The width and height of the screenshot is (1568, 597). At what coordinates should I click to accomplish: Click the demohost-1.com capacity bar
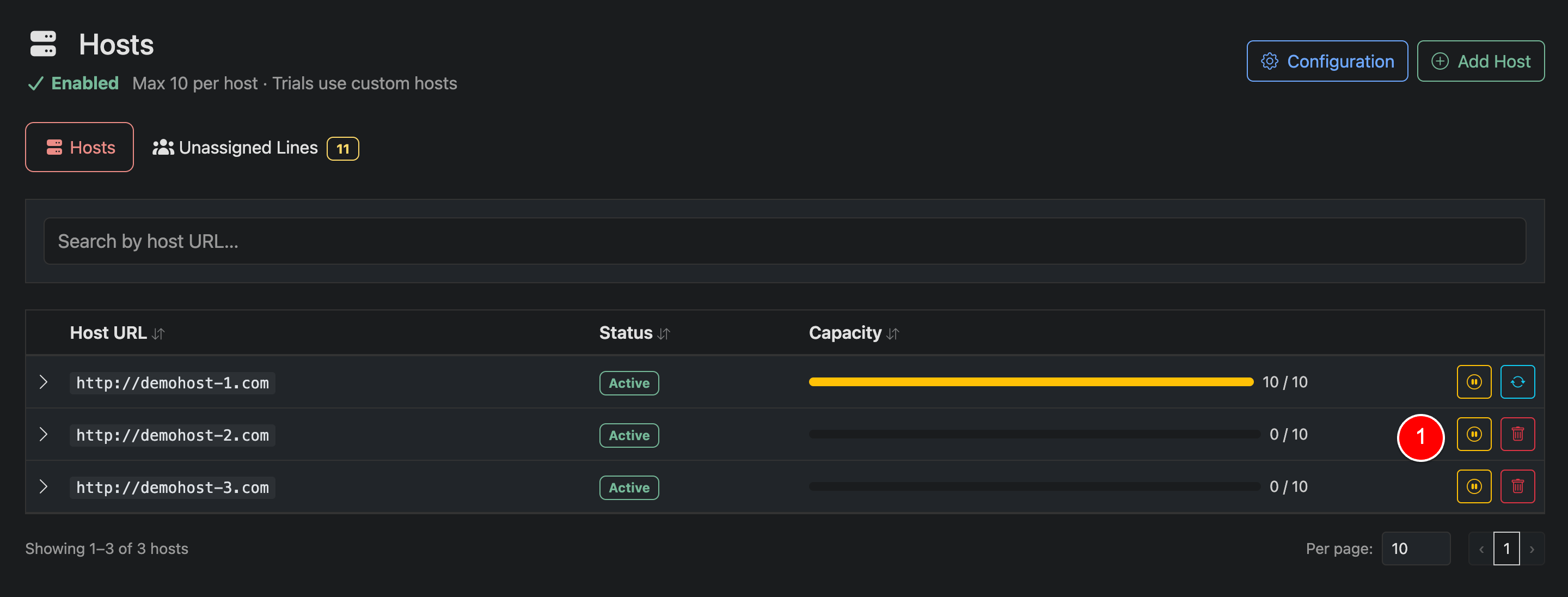pyautogui.click(x=1031, y=382)
